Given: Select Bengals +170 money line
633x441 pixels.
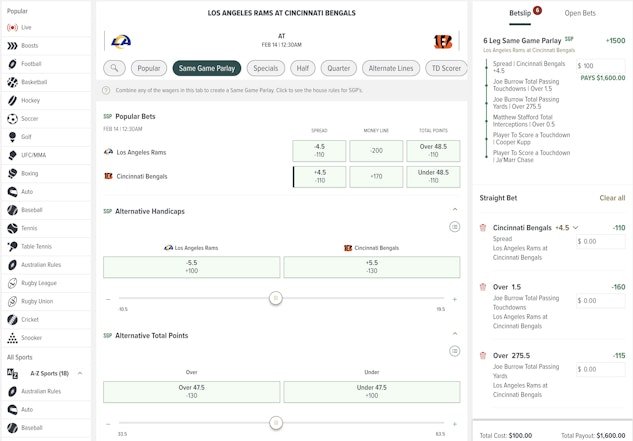Looking at the screenshot, I should [376, 176].
